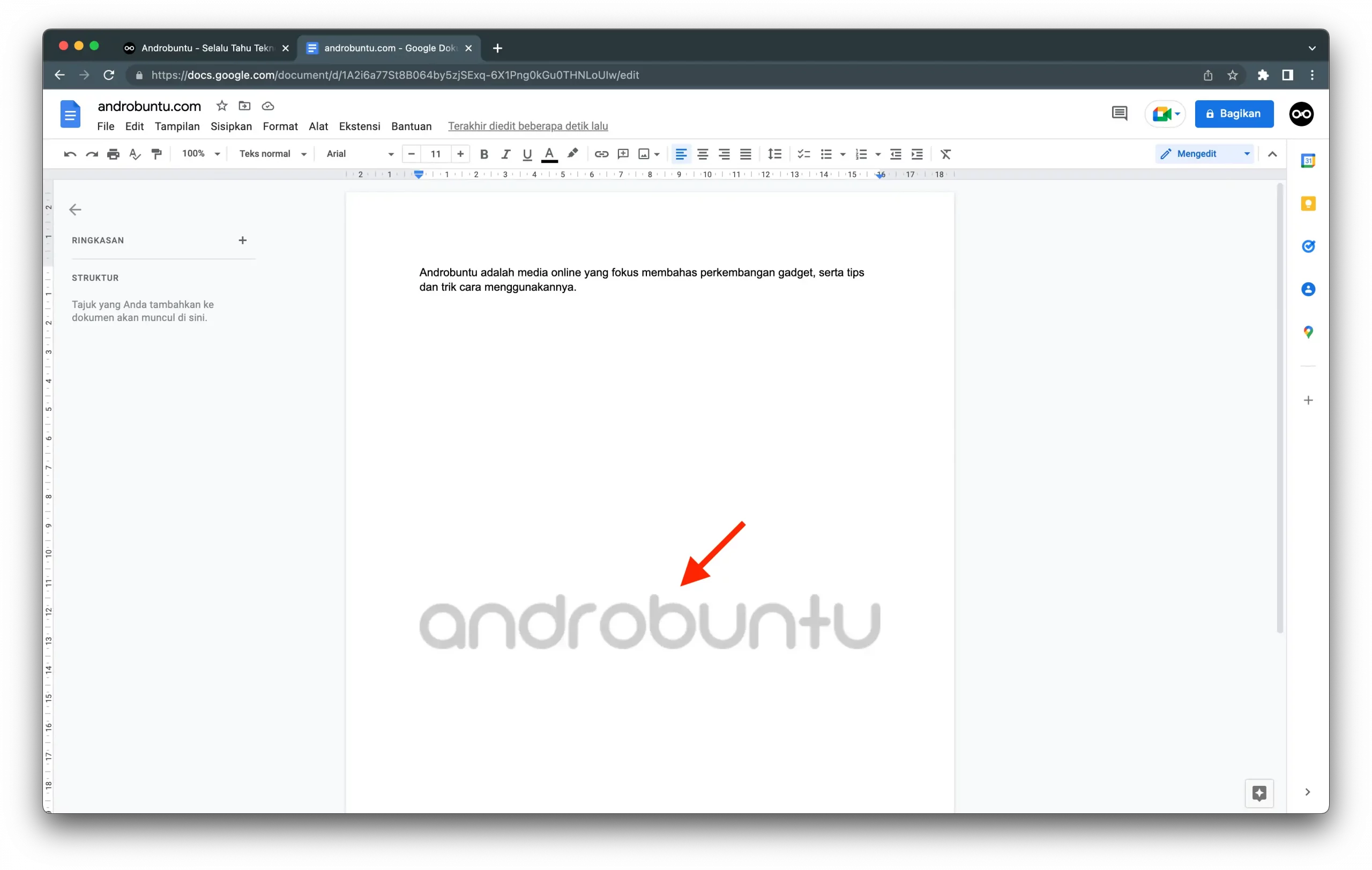
Task: Open version history via Terakhir diedit link
Action: click(x=527, y=126)
